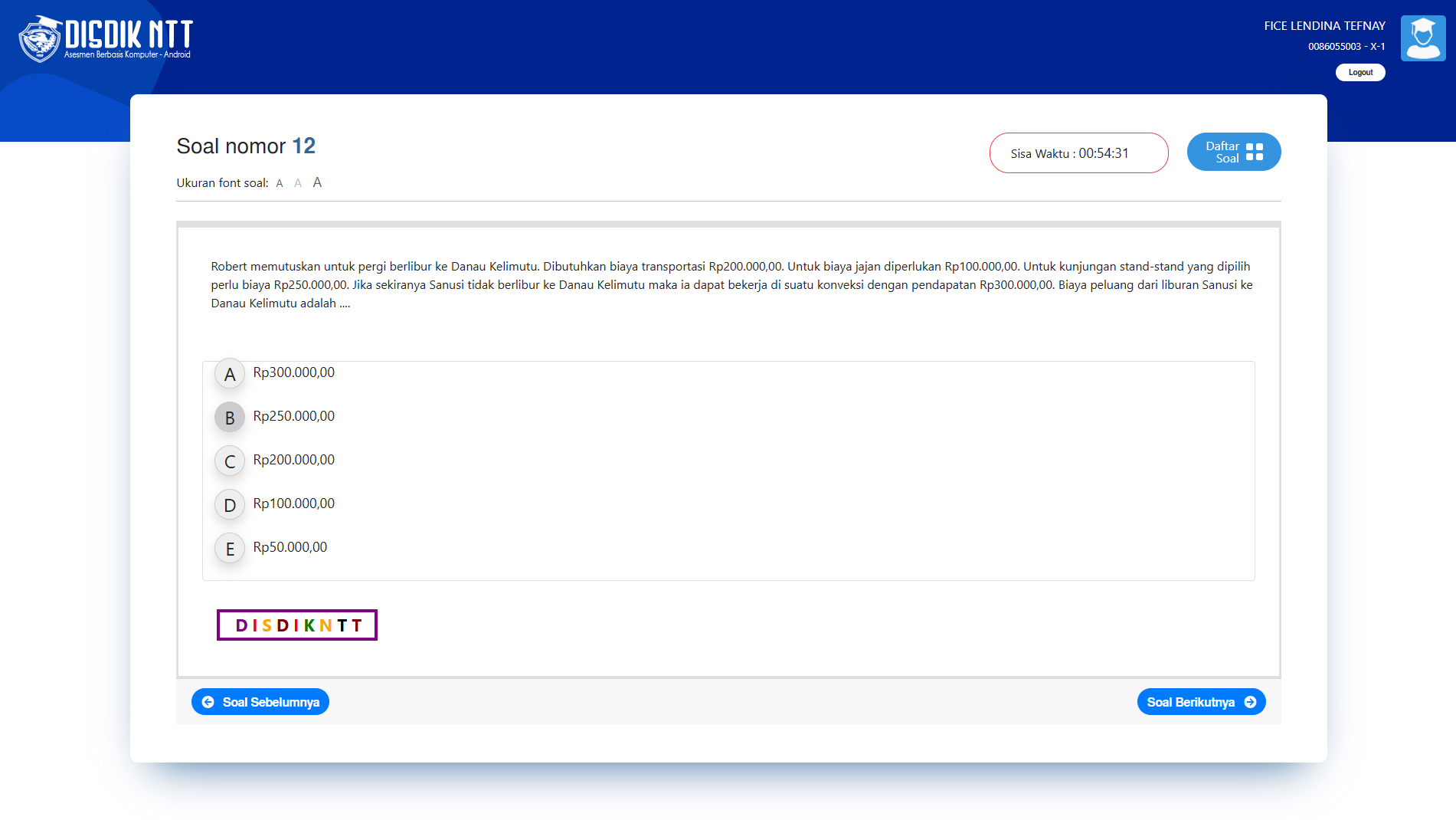Select answer option A
Screen dimensions: 1456x820
tap(230, 374)
